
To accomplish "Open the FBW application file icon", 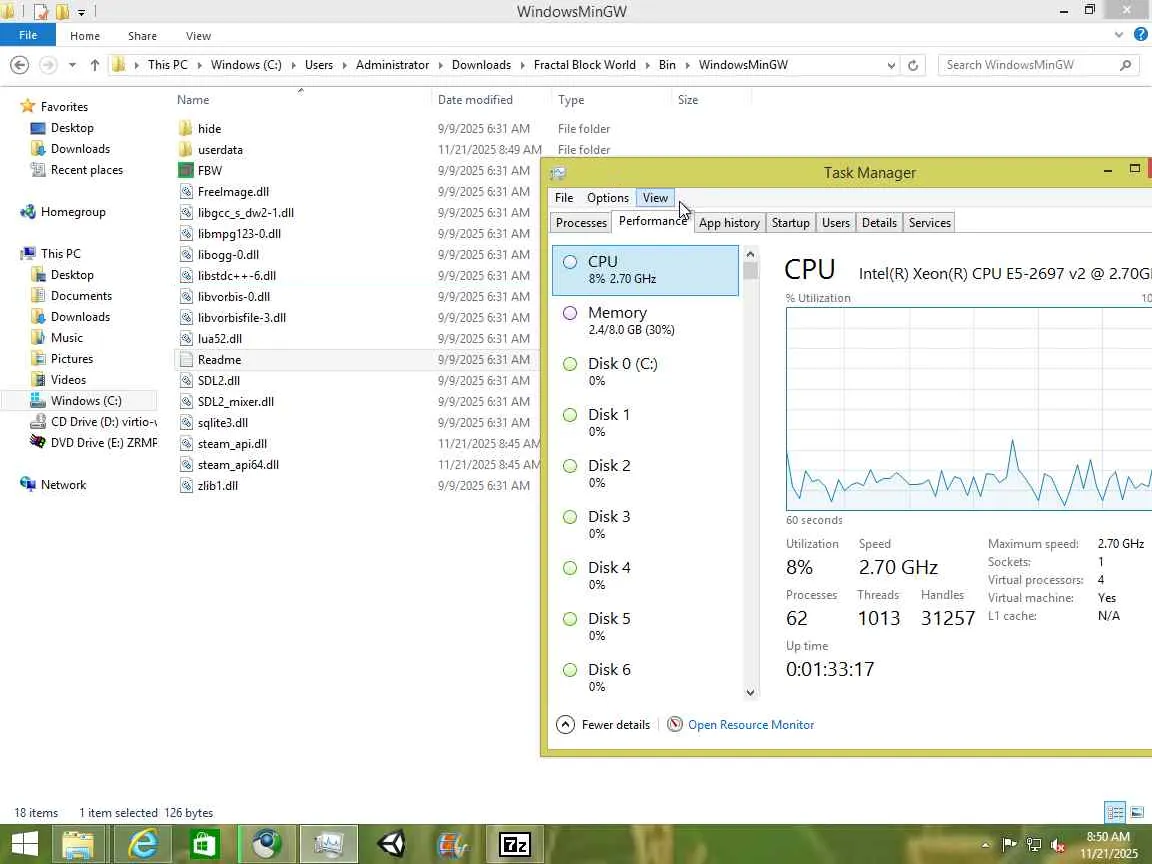I will (186, 170).
